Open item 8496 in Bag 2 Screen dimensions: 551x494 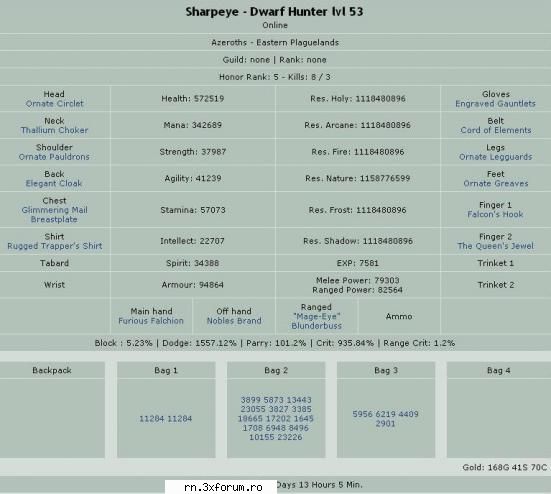click(x=299, y=428)
